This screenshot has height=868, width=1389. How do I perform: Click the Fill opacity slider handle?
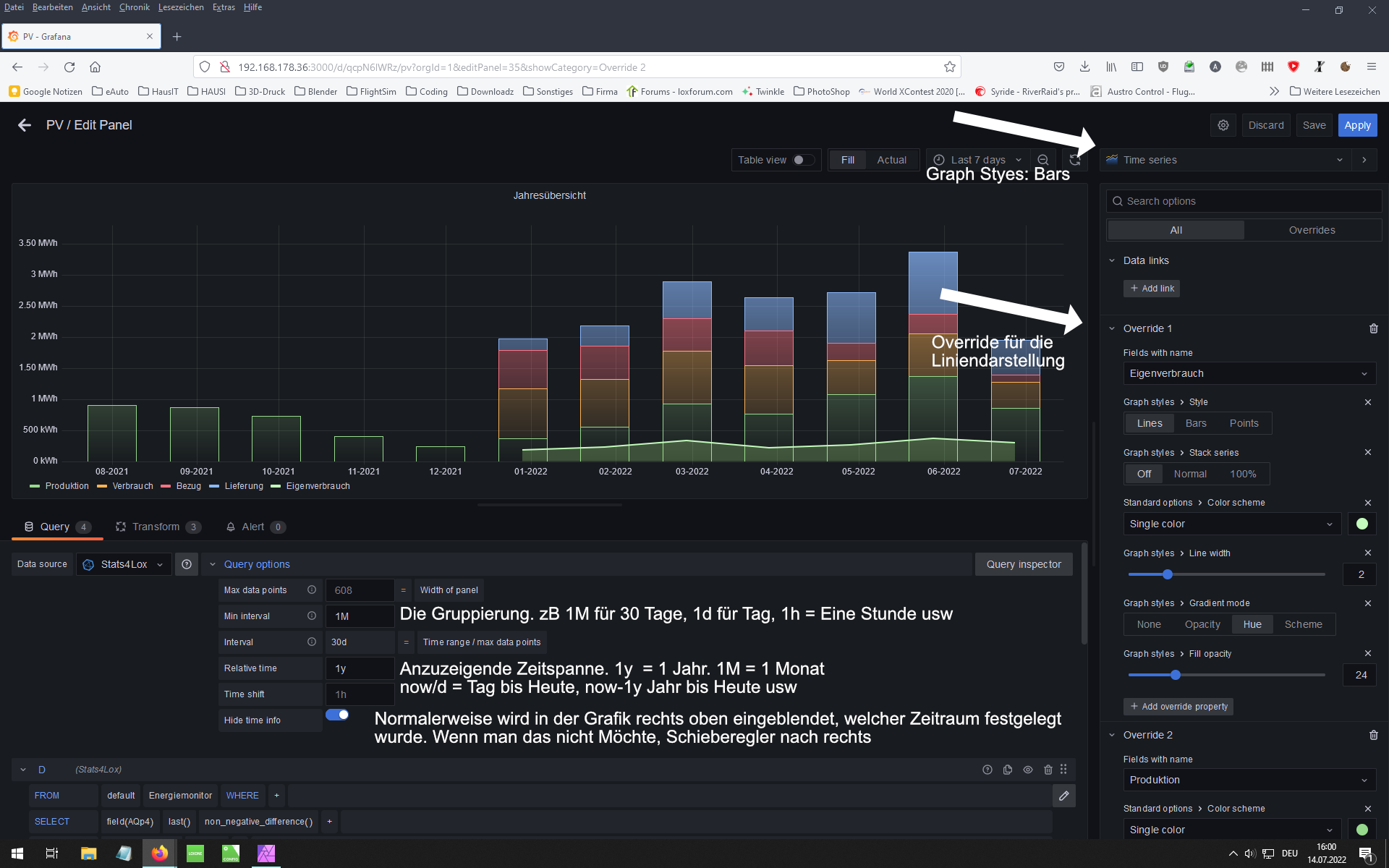[x=1176, y=675]
